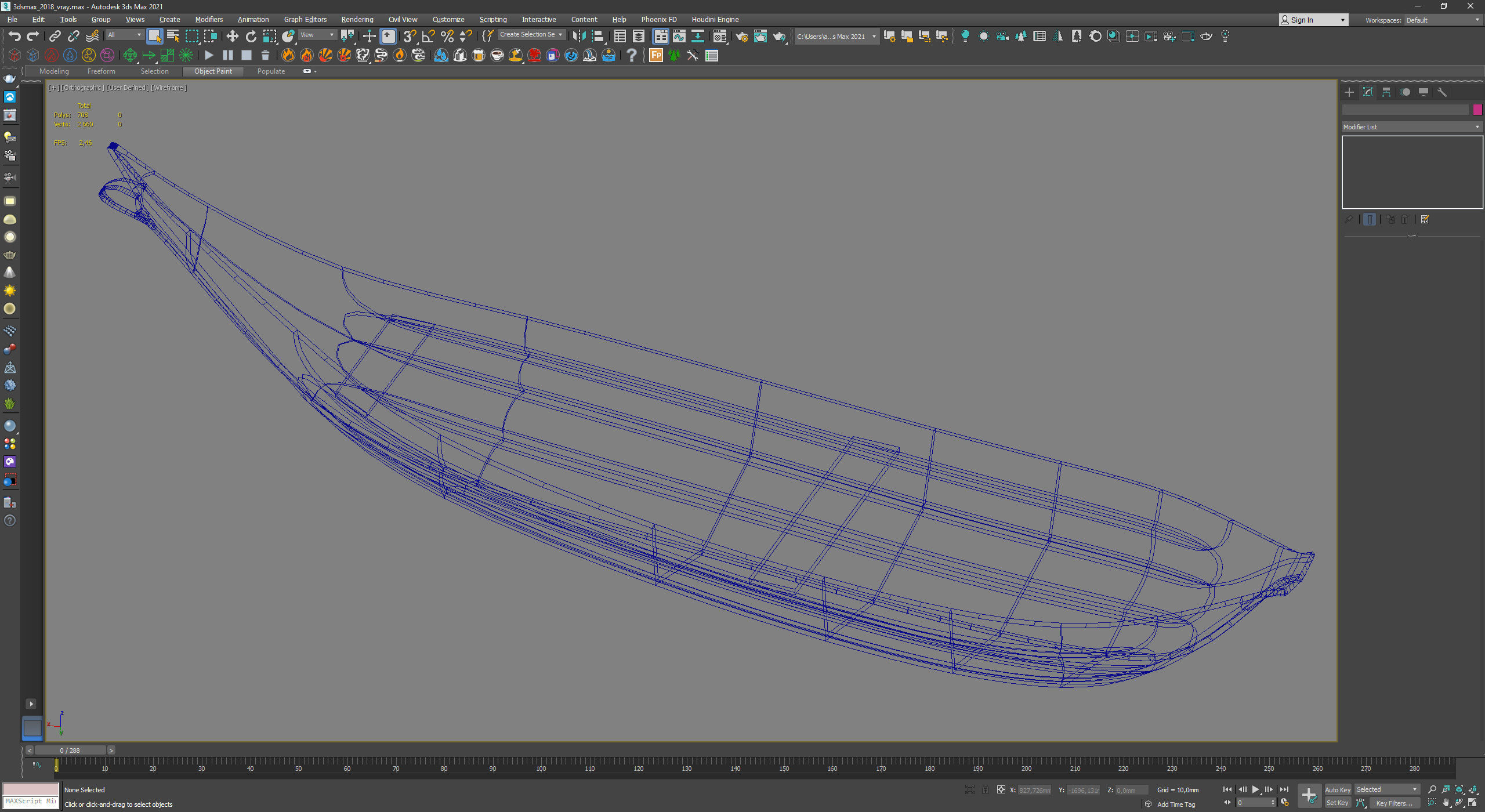
Task: Select the Move transform tool
Action: [232, 37]
